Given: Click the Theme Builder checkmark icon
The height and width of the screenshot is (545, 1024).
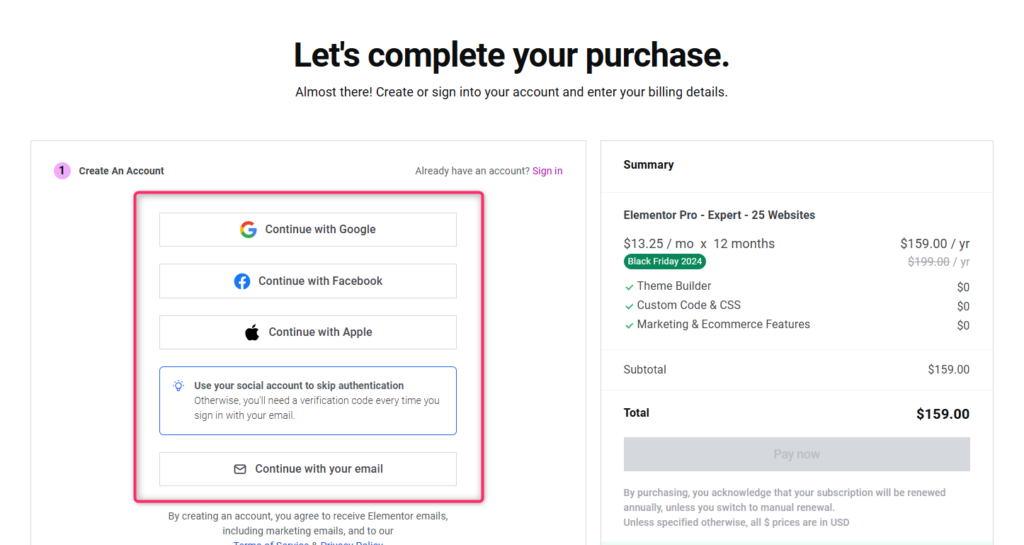Looking at the screenshot, I should tap(629, 287).
